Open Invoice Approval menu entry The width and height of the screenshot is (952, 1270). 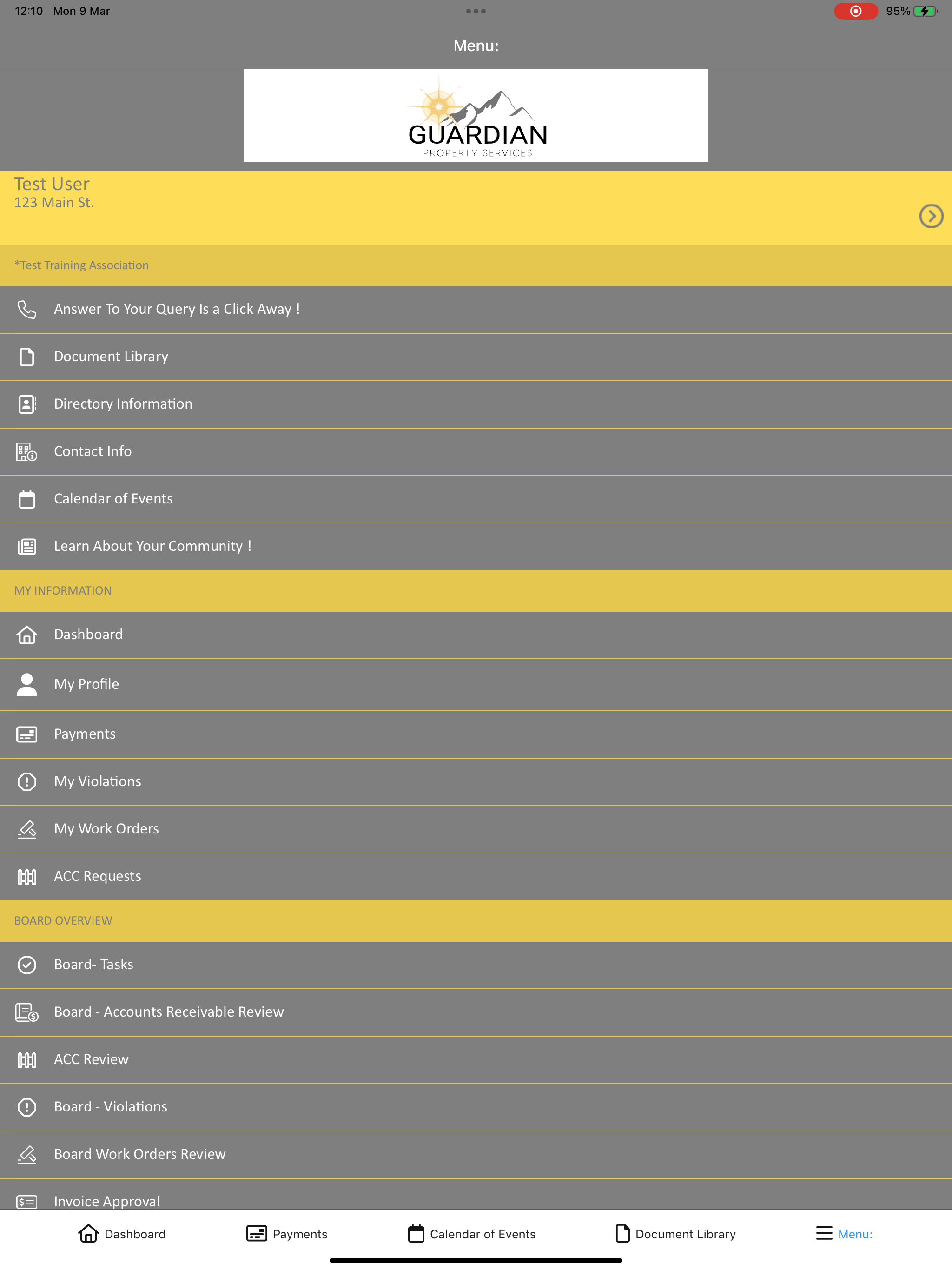(x=476, y=1195)
